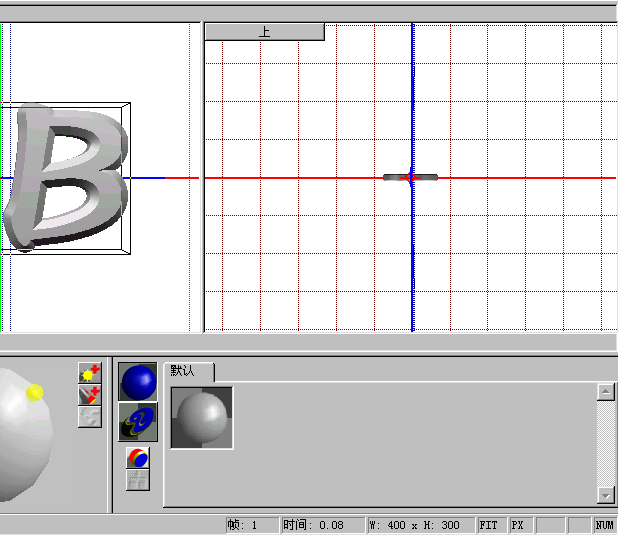Choose the gray sphere material thumbnail
The height and width of the screenshot is (535, 618).
(202, 418)
